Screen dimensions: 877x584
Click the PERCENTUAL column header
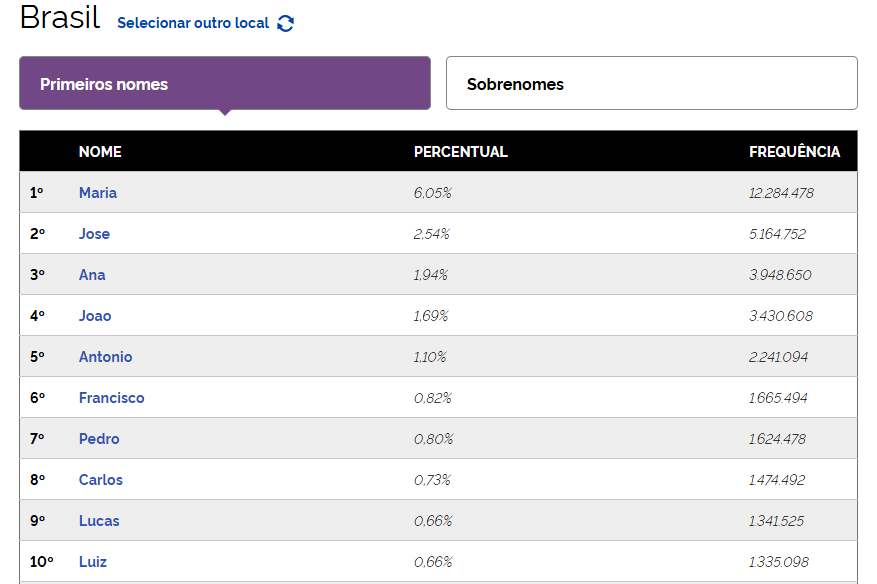(x=461, y=152)
